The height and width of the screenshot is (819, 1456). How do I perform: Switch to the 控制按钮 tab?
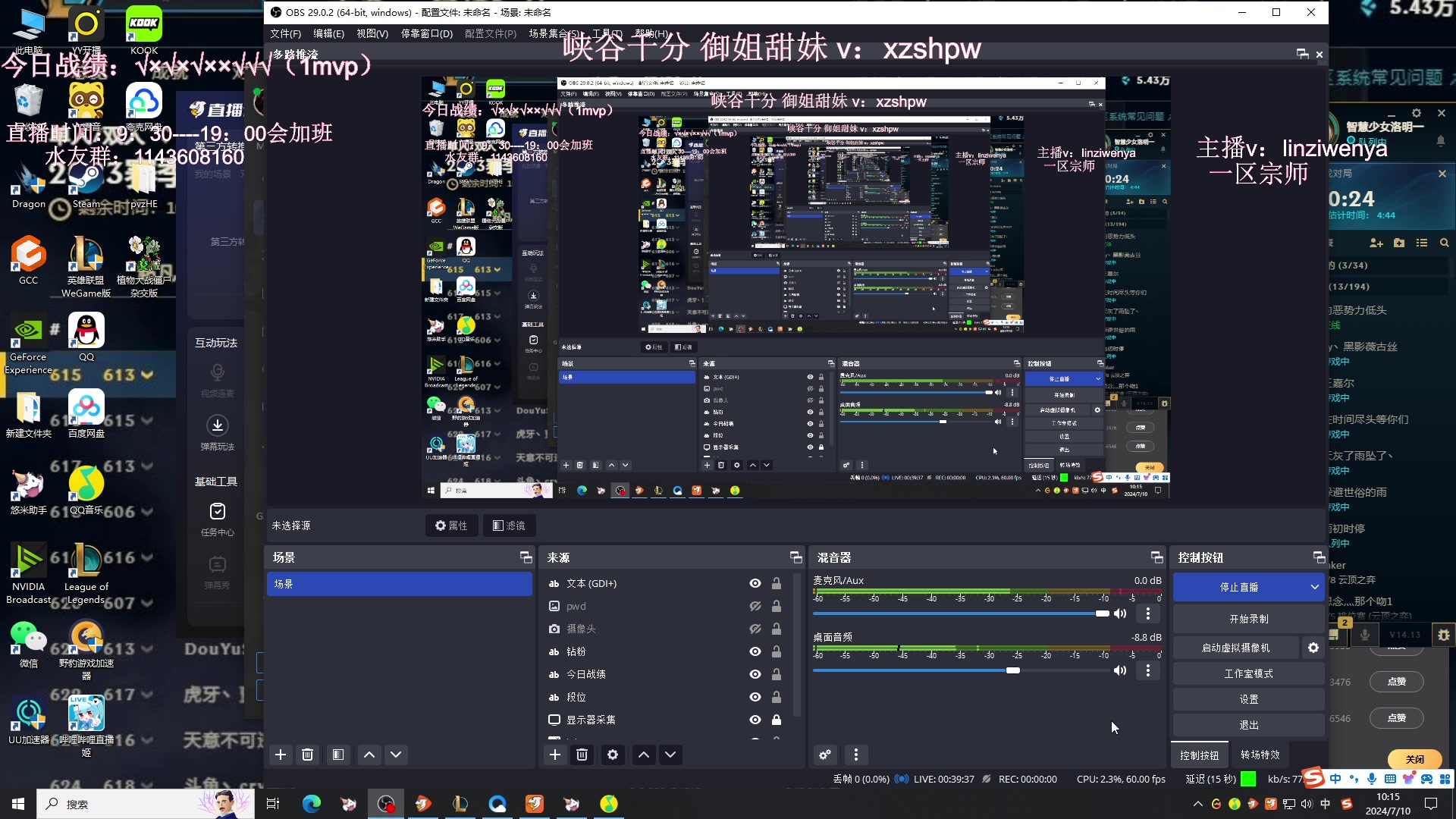1200,755
